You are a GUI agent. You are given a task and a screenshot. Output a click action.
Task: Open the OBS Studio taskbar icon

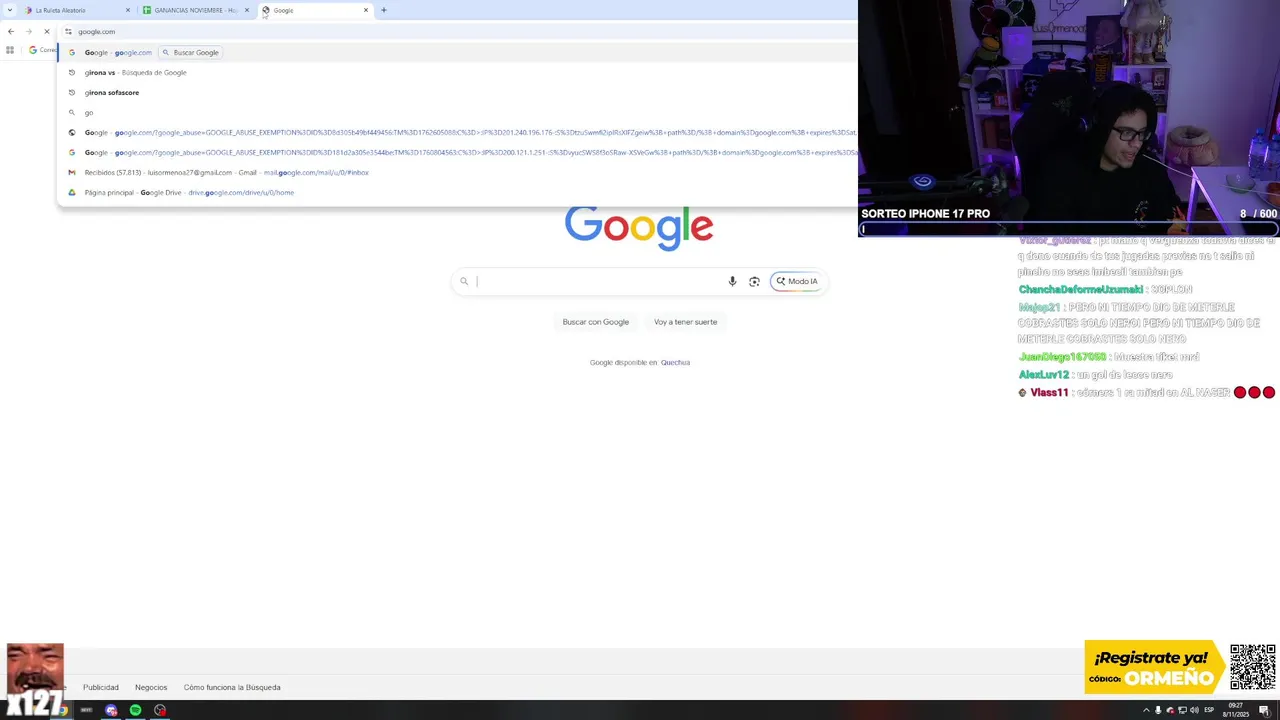160,710
